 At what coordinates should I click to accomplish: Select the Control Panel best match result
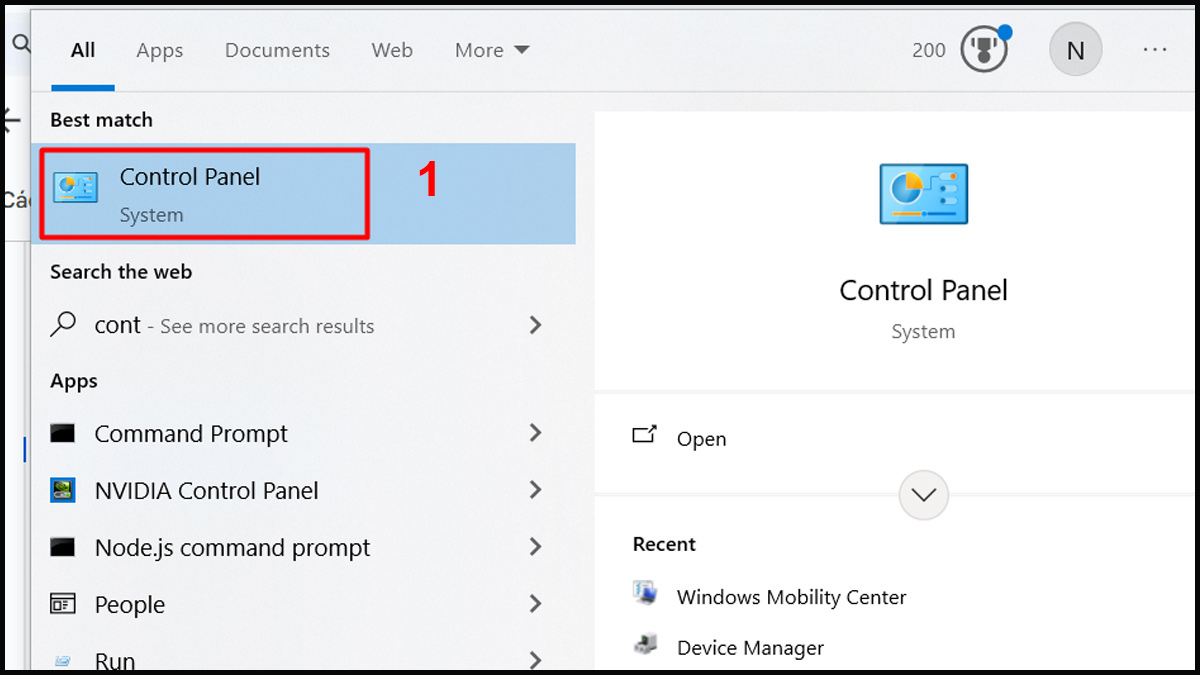190,193
